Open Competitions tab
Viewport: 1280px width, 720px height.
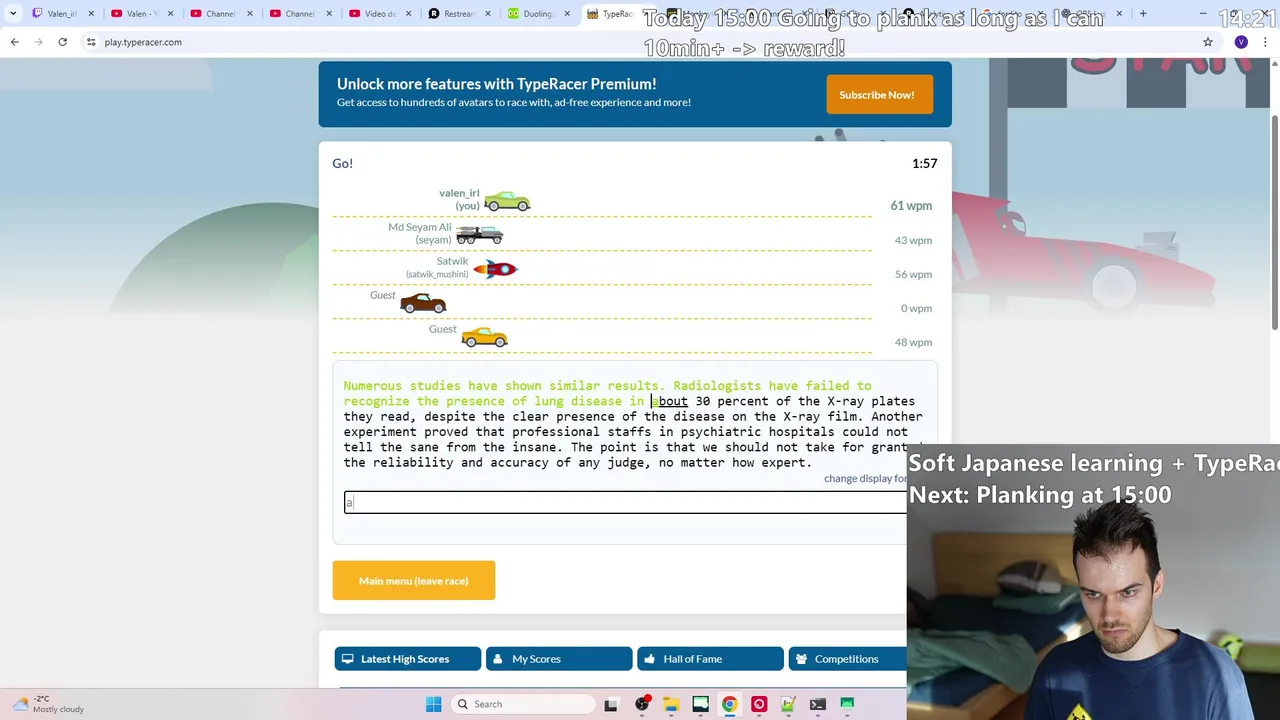848,659
